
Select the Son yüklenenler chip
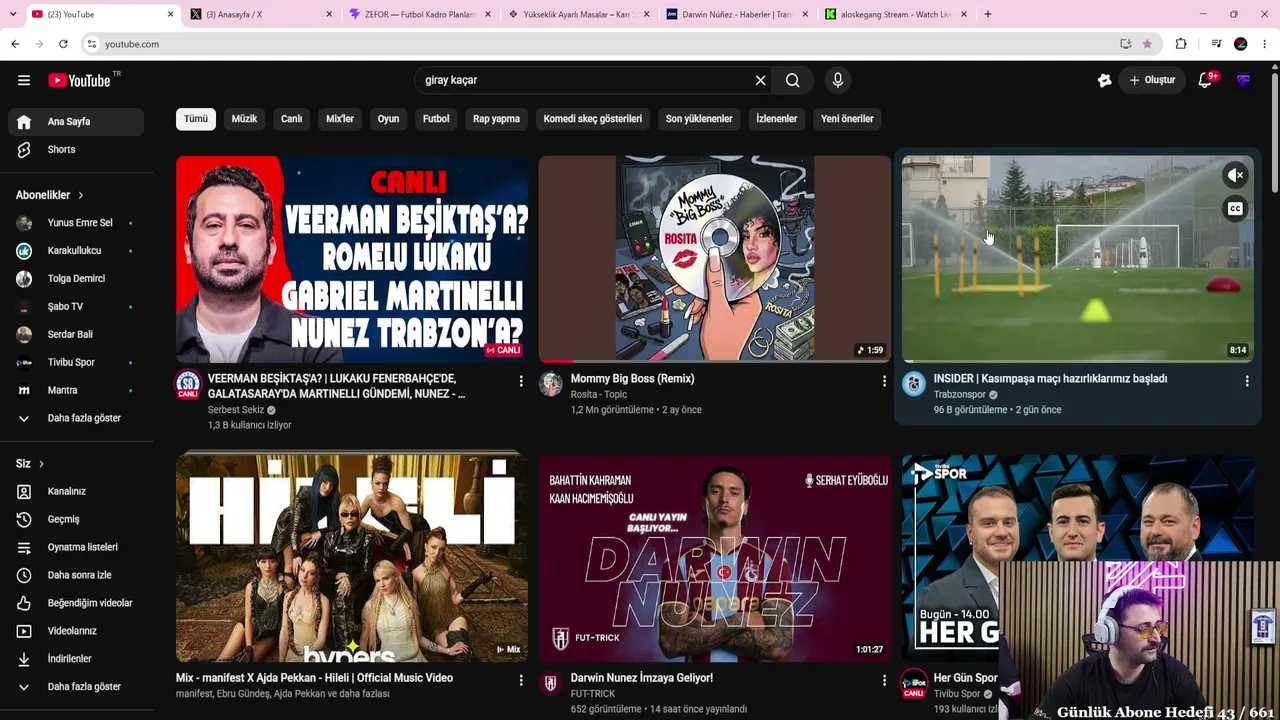699,119
